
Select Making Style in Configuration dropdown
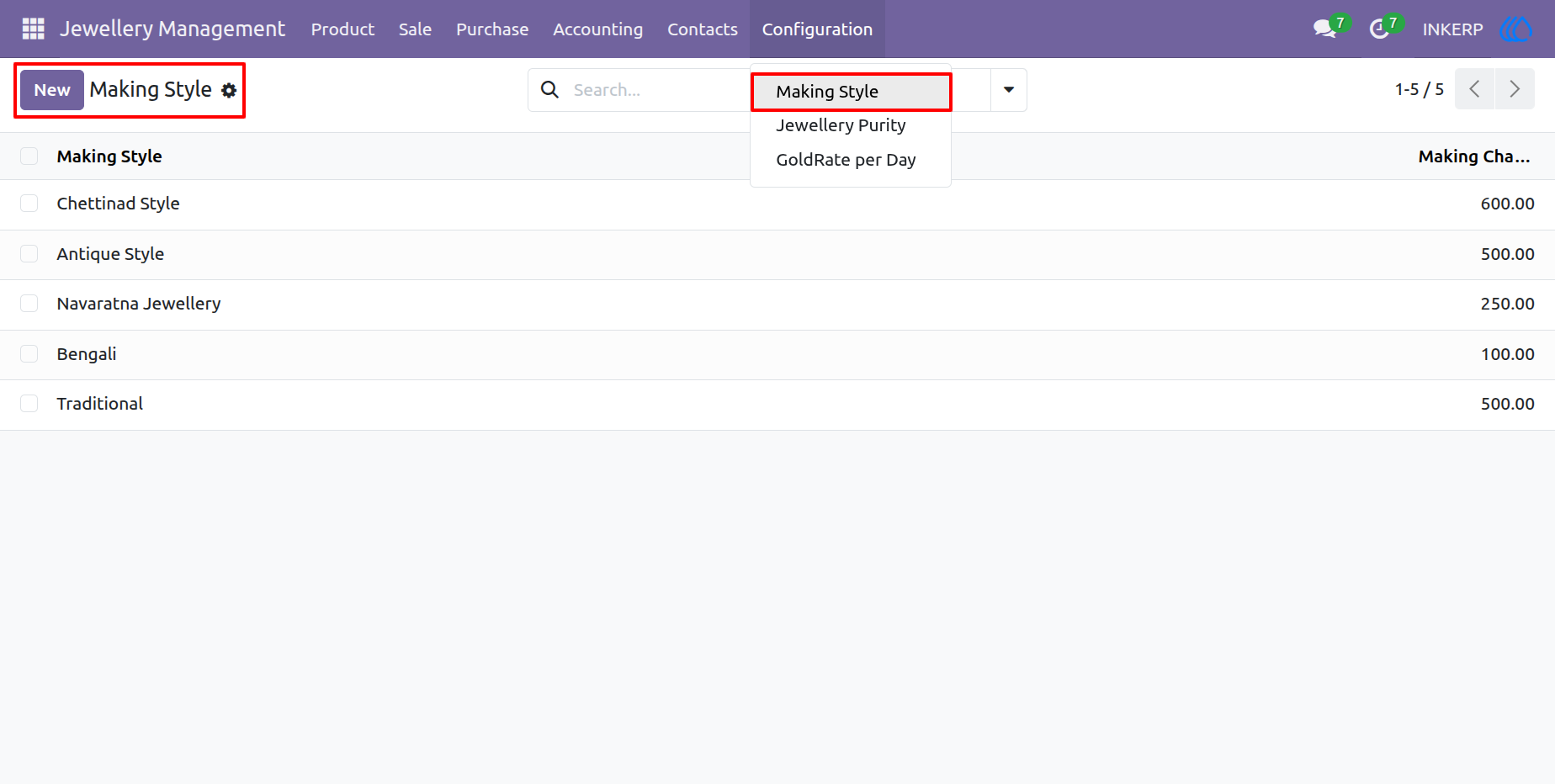[851, 92]
